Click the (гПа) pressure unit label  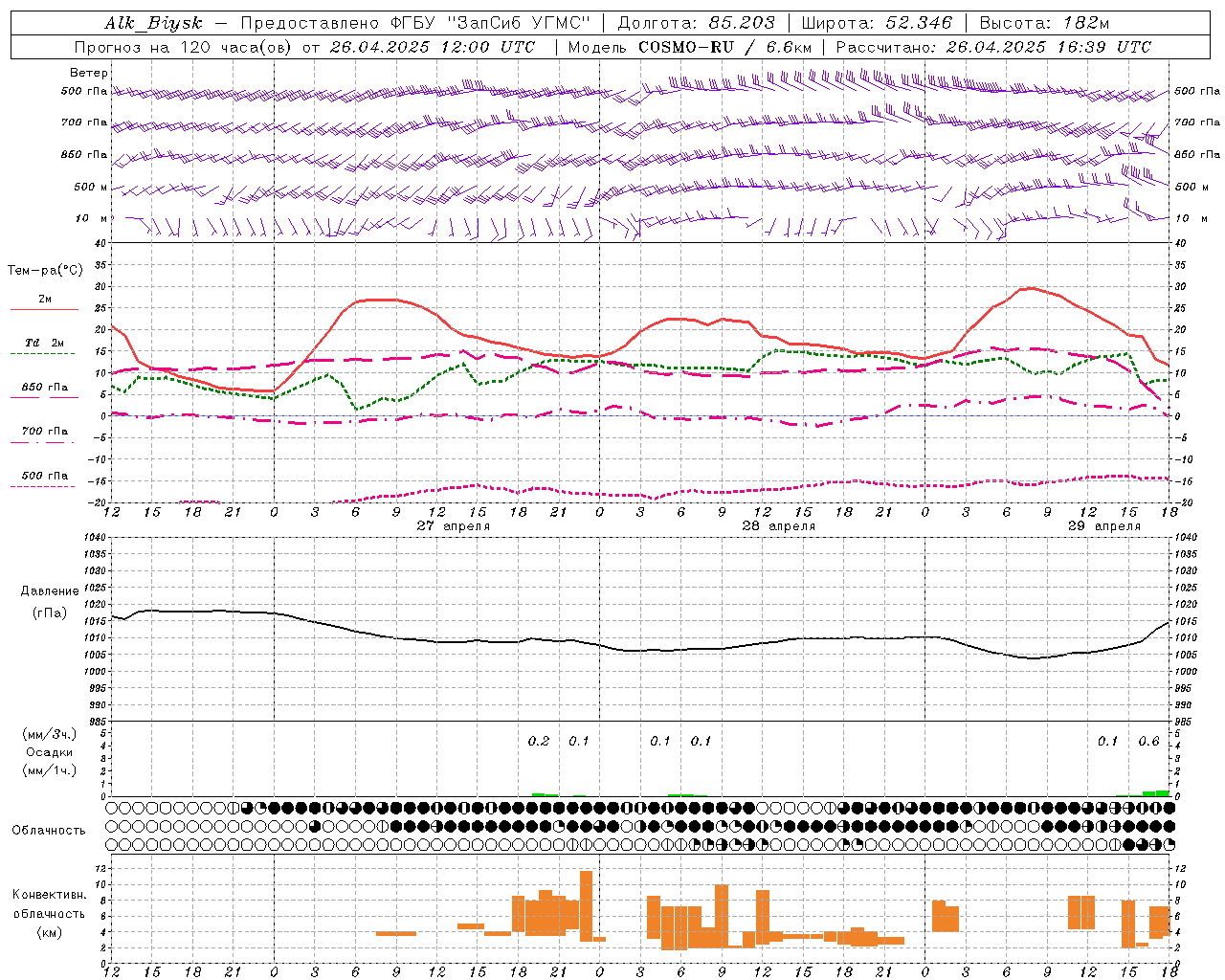coord(50,613)
